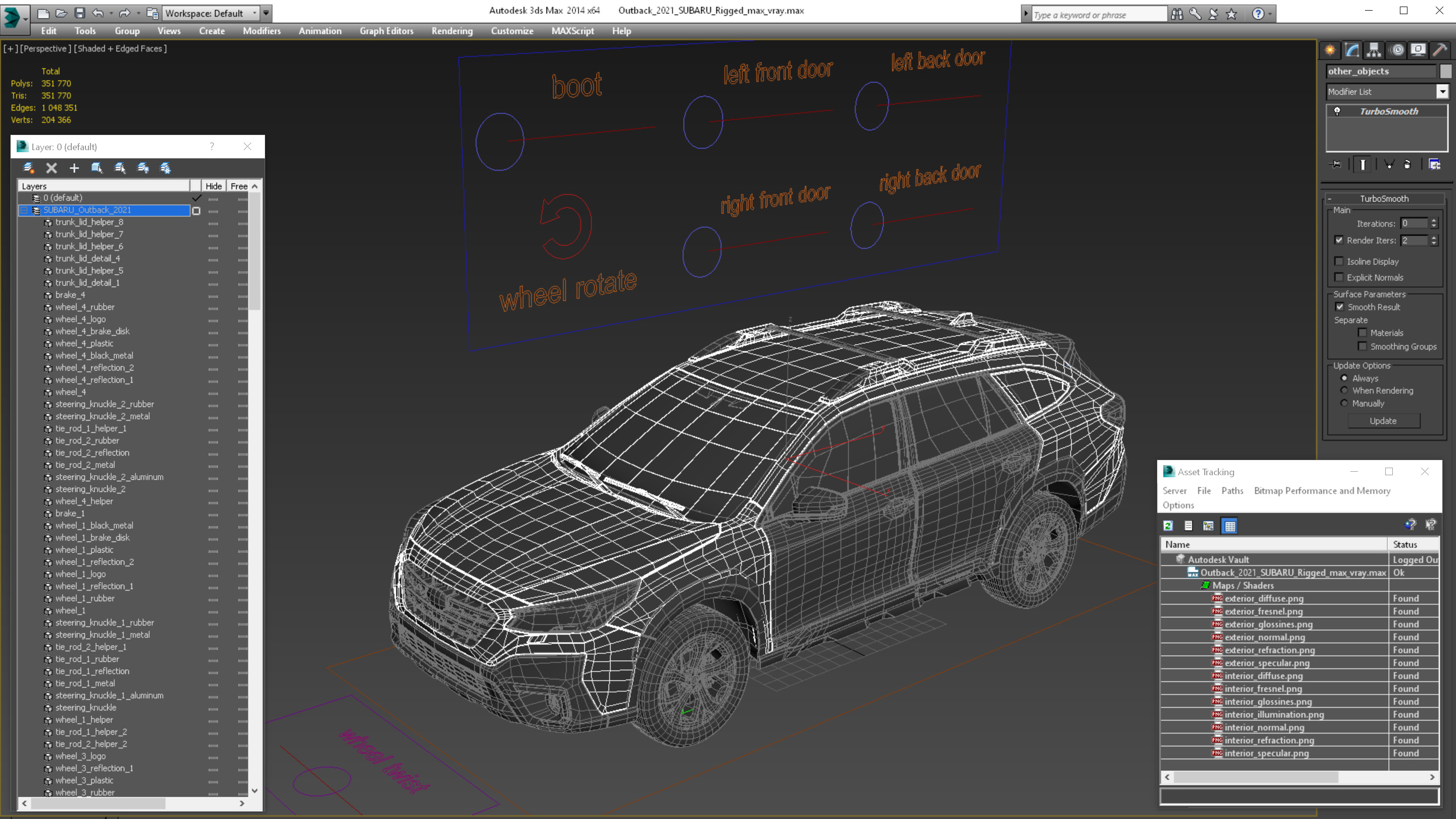Click the Pin Stack icon
The height and width of the screenshot is (819, 1456).
coord(1336,164)
